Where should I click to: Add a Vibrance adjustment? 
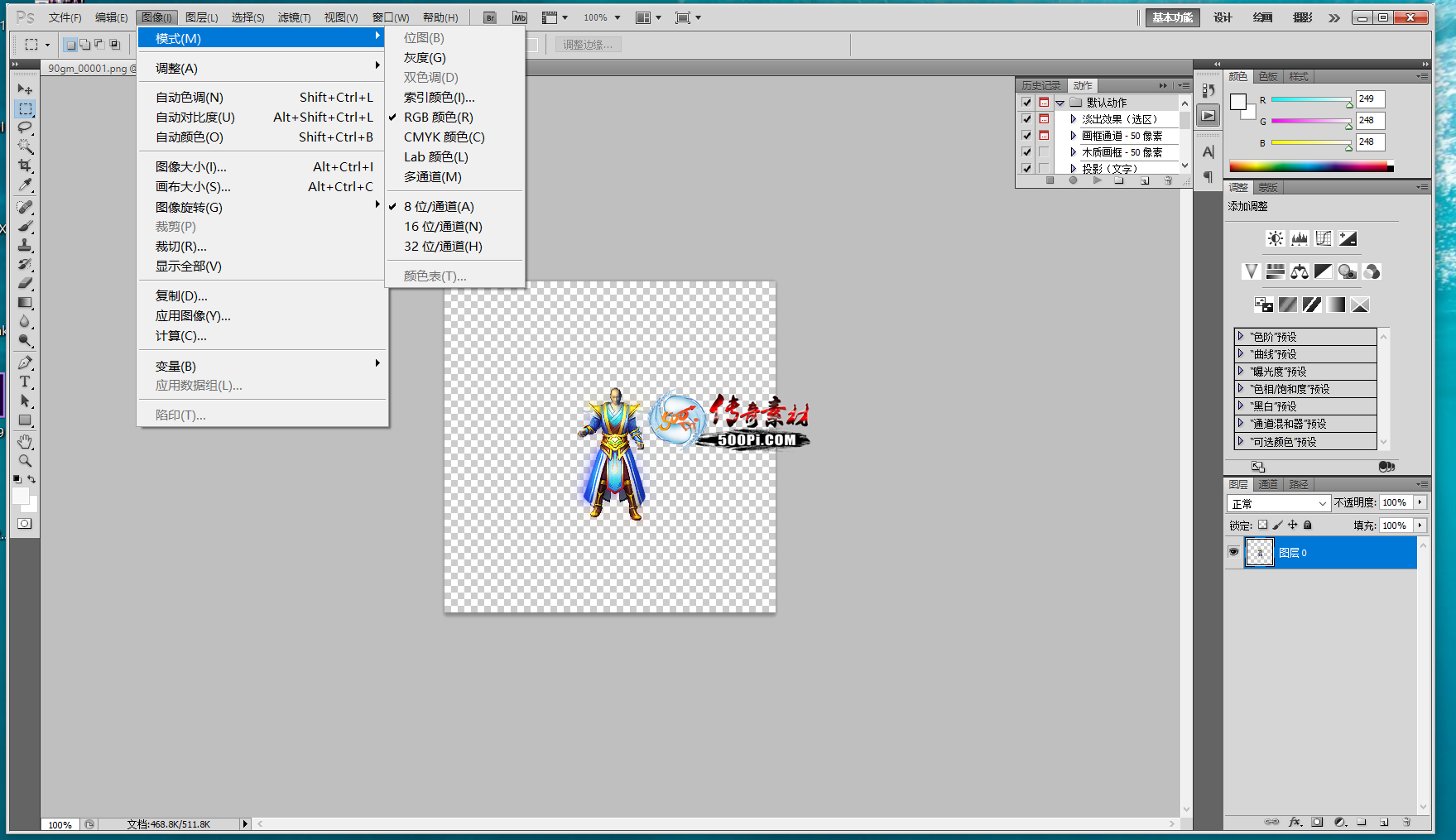pos(1252,271)
